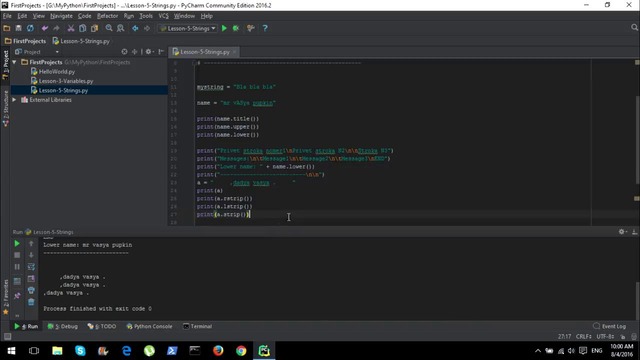Open the Refactor menu

[x=107, y=16]
